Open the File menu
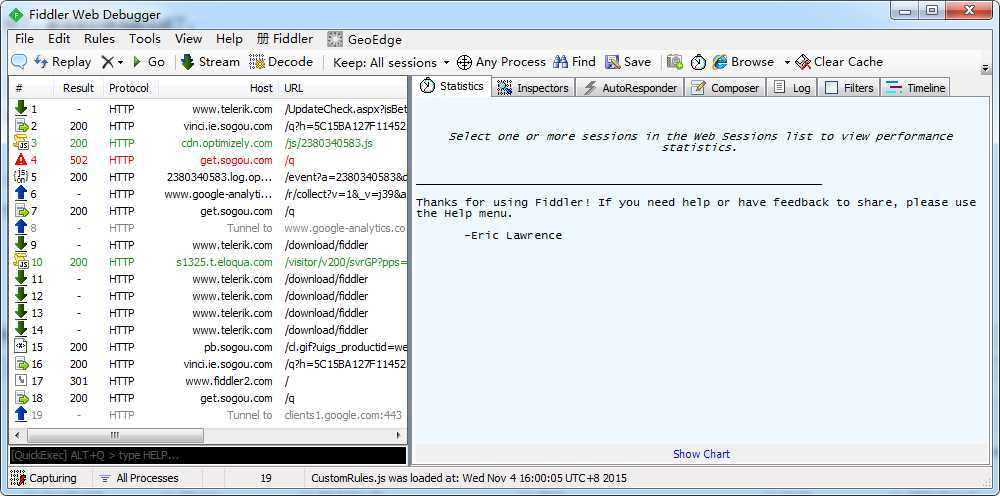Viewport: 1000px width, 496px height. point(24,39)
